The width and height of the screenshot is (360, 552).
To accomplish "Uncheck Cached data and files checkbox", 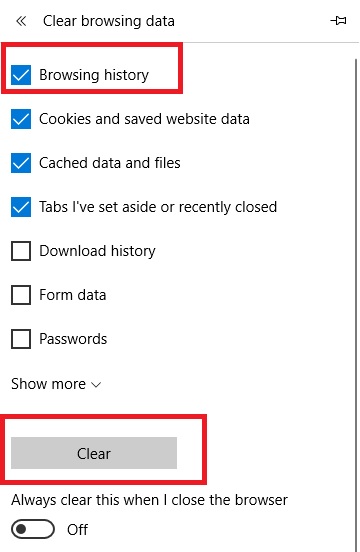I will click(21, 163).
